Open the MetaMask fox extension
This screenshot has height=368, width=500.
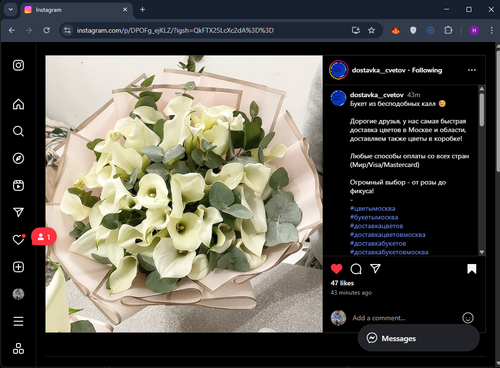coord(396,30)
